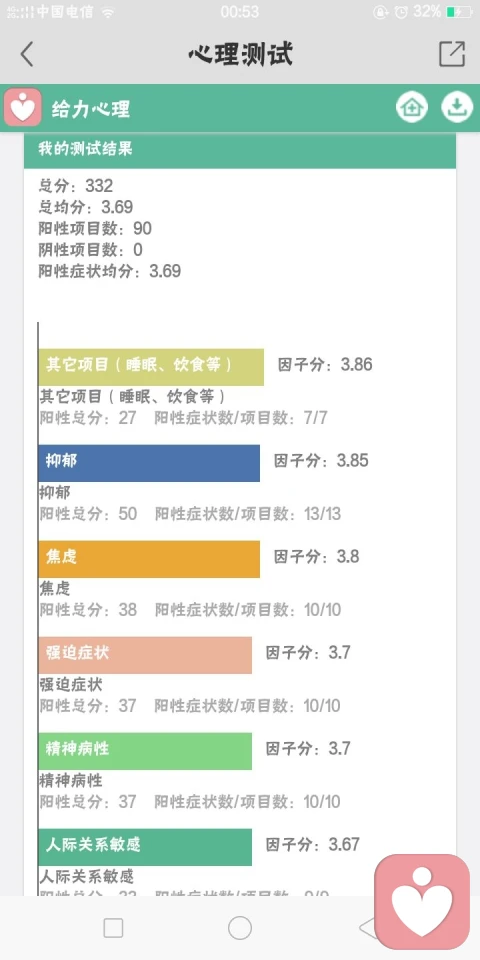The height and width of the screenshot is (960, 480).
Task: Click the home icon in green bar
Action: 412,107
